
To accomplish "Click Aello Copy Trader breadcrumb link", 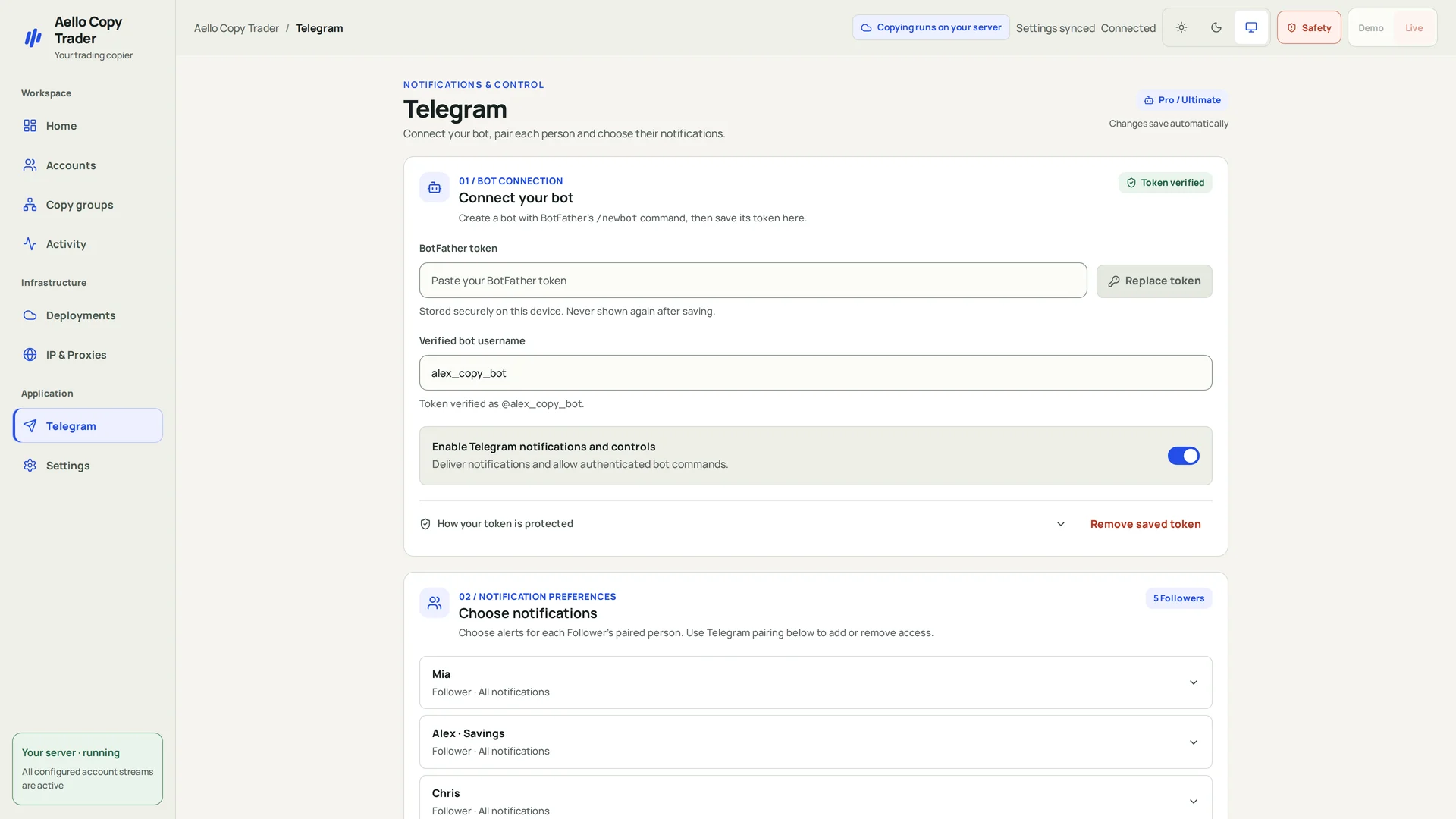I will tap(236, 28).
